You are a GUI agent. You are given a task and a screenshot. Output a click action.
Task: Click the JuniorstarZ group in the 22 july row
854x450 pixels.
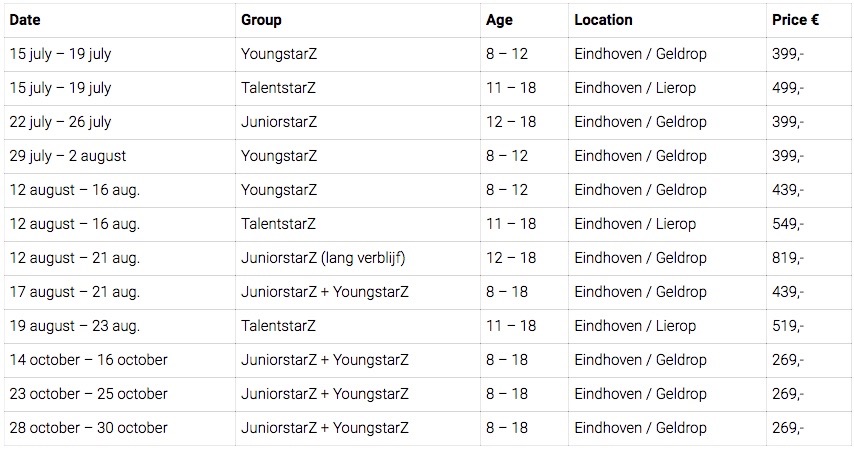[x=279, y=122]
